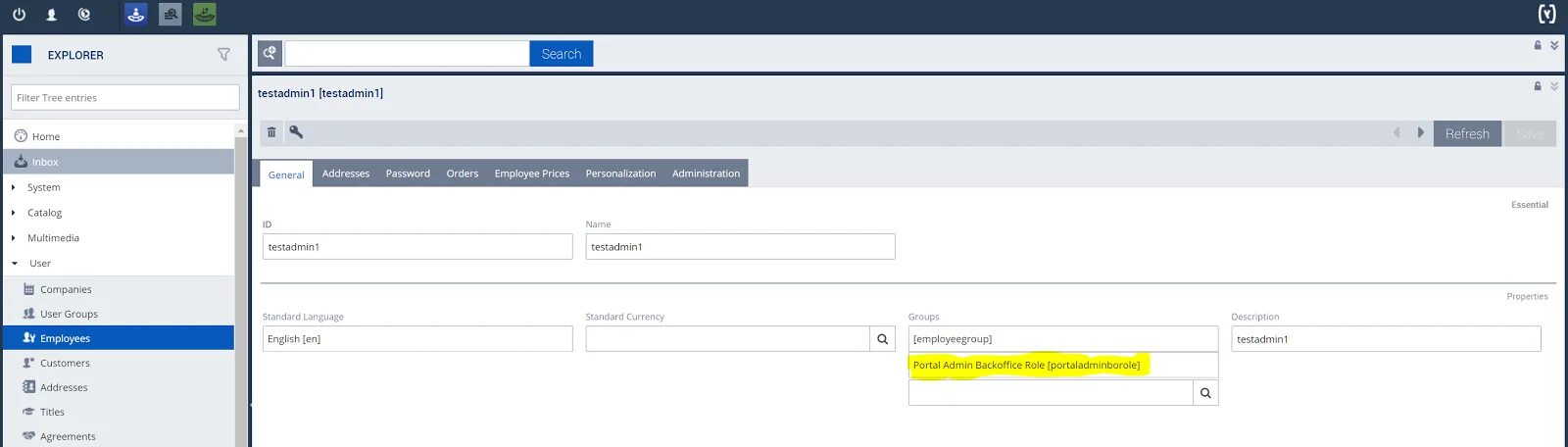The image size is (1568, 447).
Task: Collapse testadmin1 panel with double chevron
Action: 1554,86
